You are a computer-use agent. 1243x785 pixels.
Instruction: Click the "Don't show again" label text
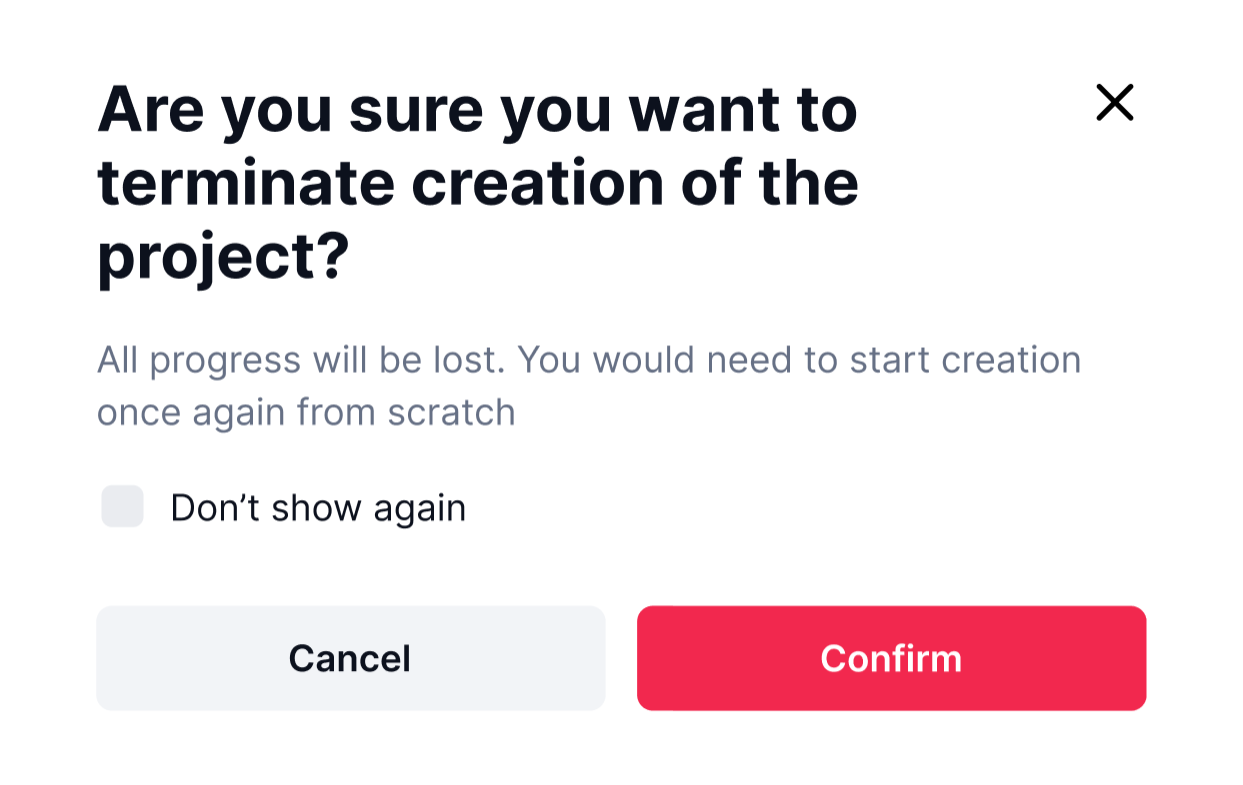pyautogui.click(x=318, y=508)
